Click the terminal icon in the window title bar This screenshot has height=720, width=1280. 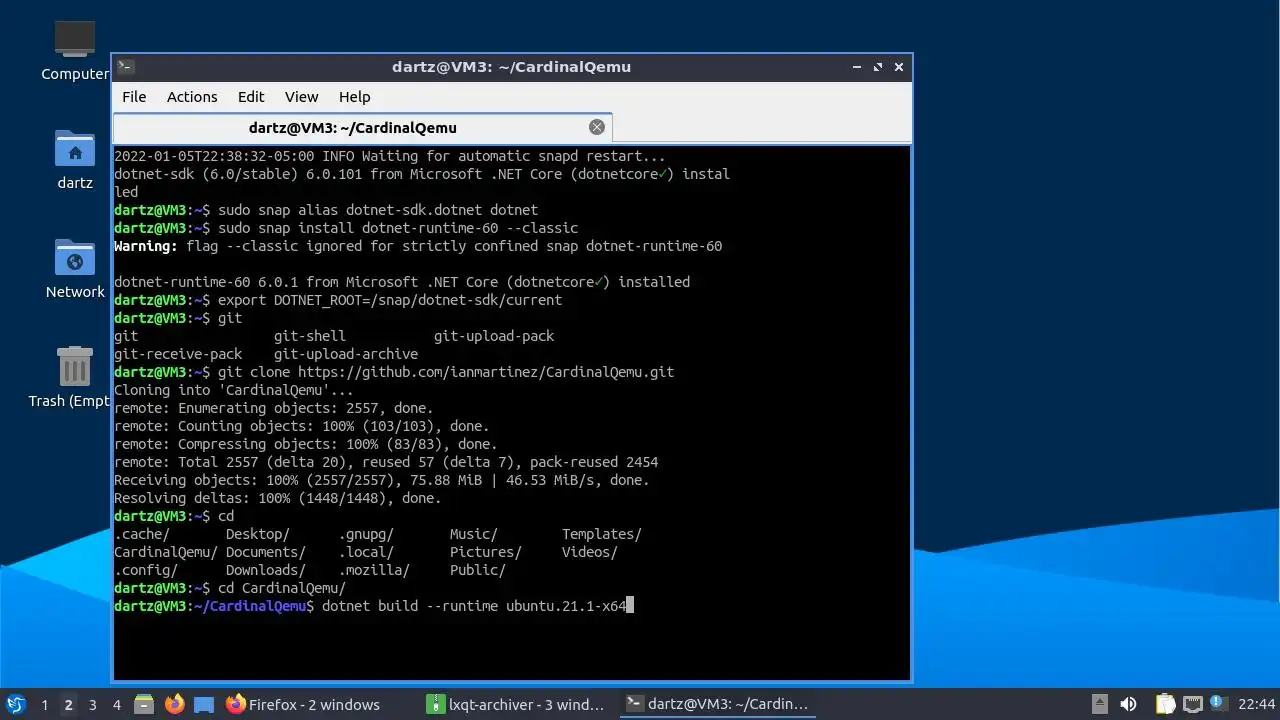coord(126,67)
